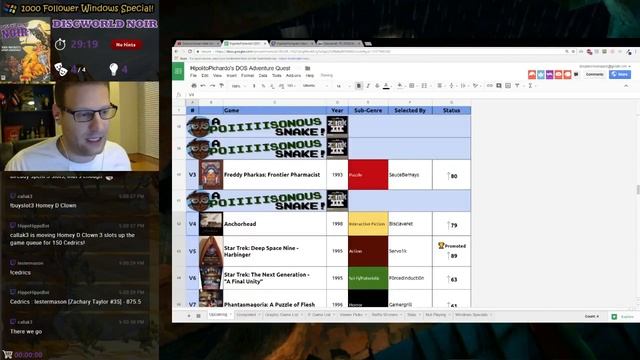This screenshot has width=640, height=360.
Task: Click the chat icon next to Comments
Action: 576,75
